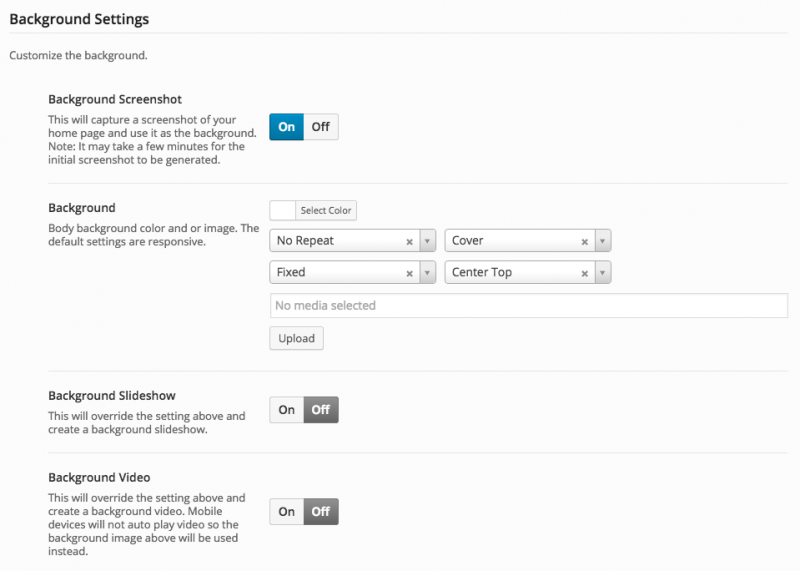
Task: Expand the Cover size dropdown arrow
Action: pos(603,241)
